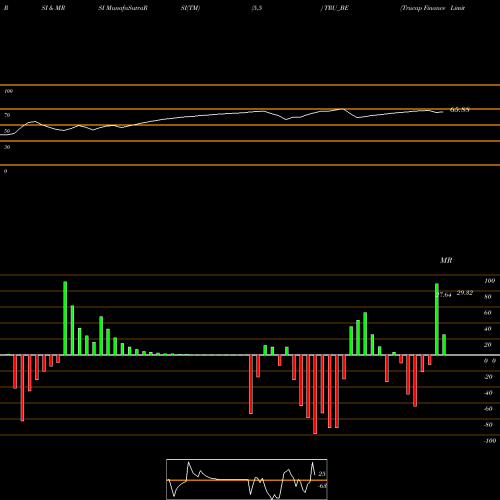This screenshot has height=500, width=500.
Task: Click the TRU_BE ticker symbol in header
Action: pyautogui.click(x=336, y=8)
